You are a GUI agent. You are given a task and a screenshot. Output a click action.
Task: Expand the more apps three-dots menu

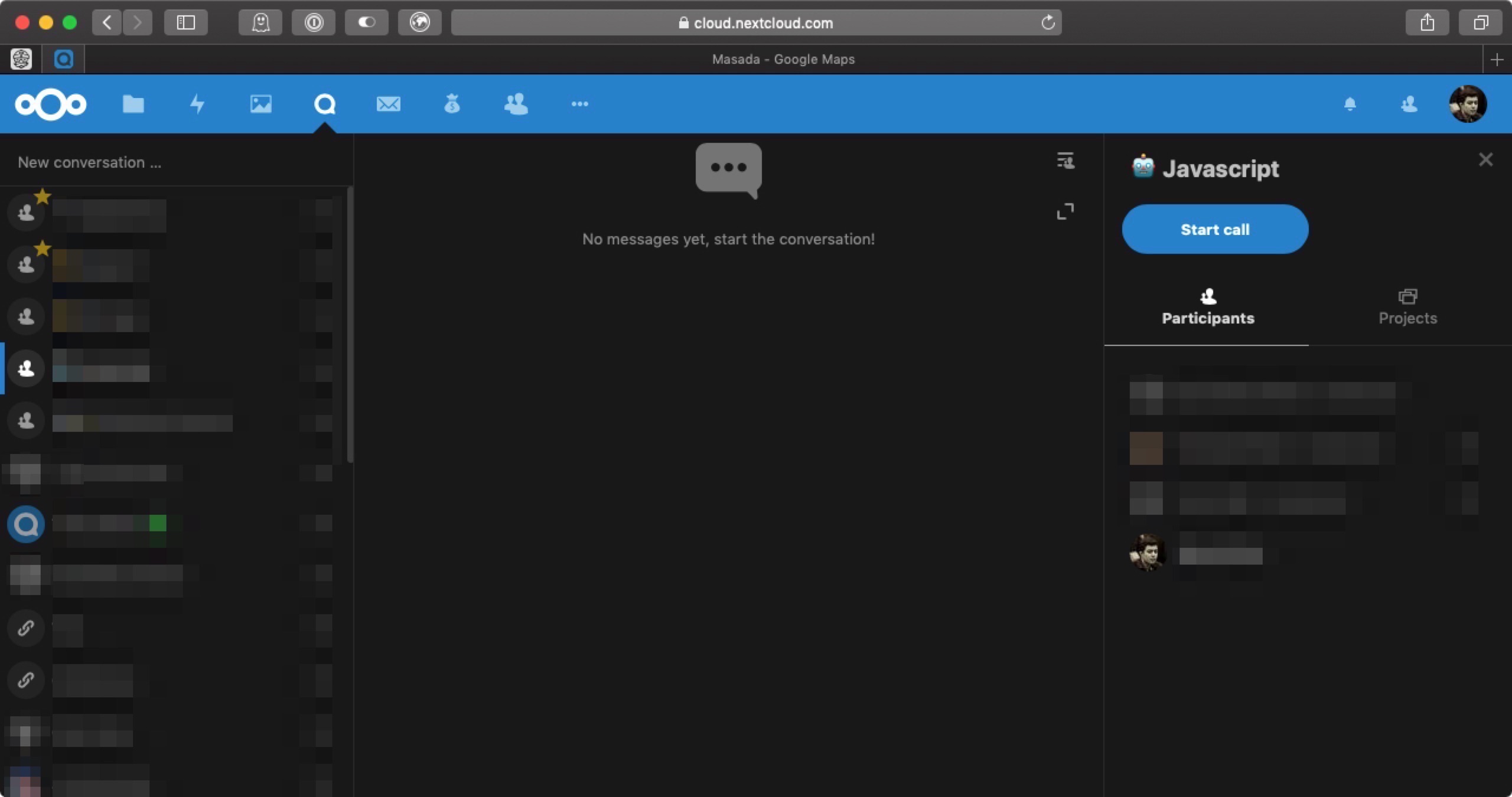point(580,104)
